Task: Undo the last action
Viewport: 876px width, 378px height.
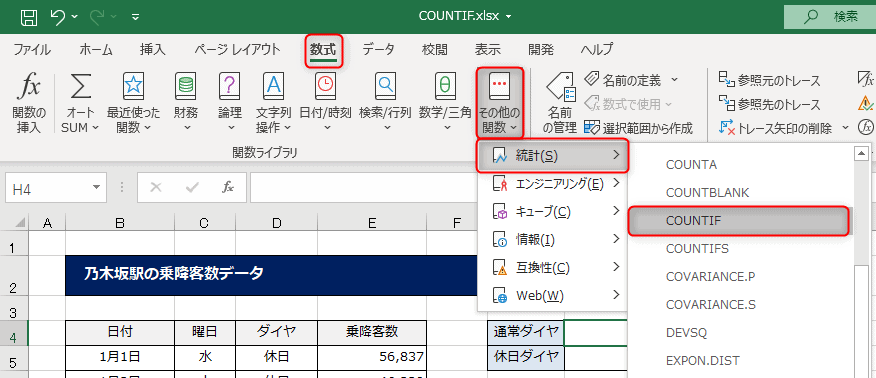Action: coord(58,16)
